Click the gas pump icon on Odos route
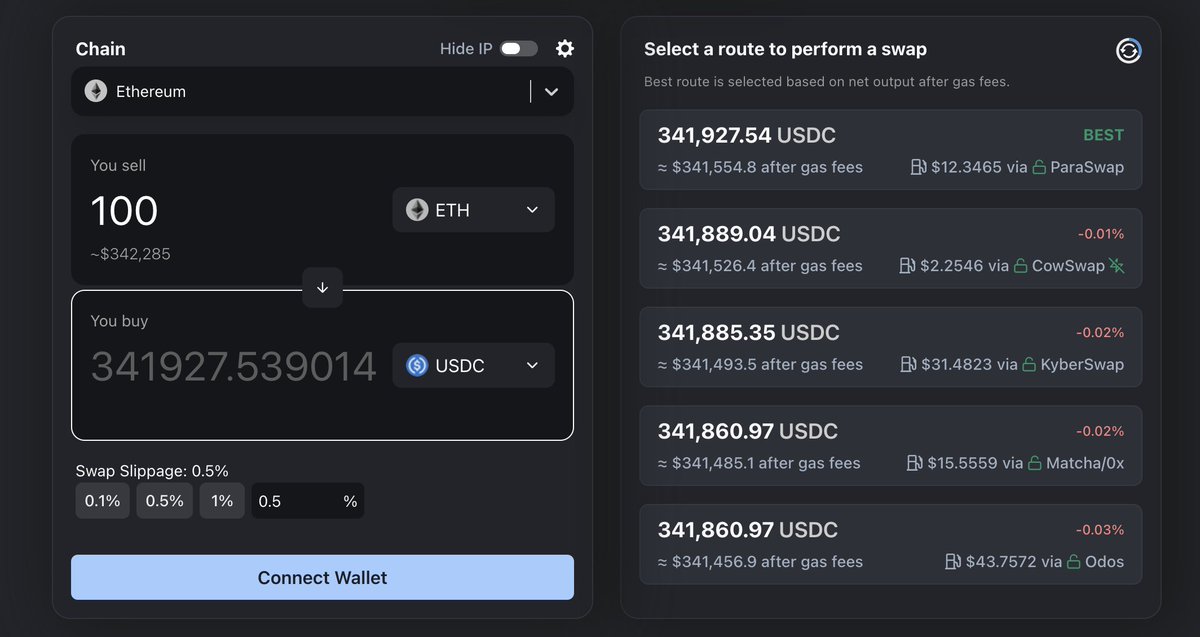This screenshot has height=637, width=1200. (953, 562)
